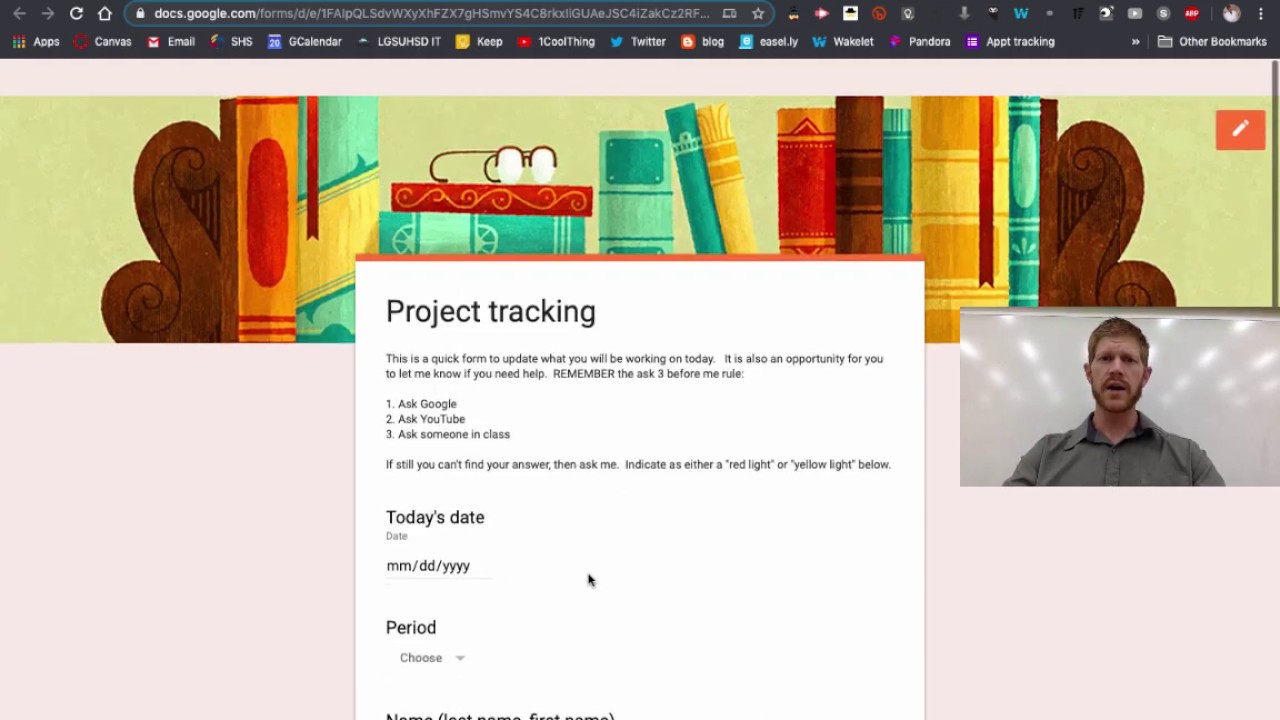
Task: Click the hat-and-face extension icon on white square
Action: [850, 13]
